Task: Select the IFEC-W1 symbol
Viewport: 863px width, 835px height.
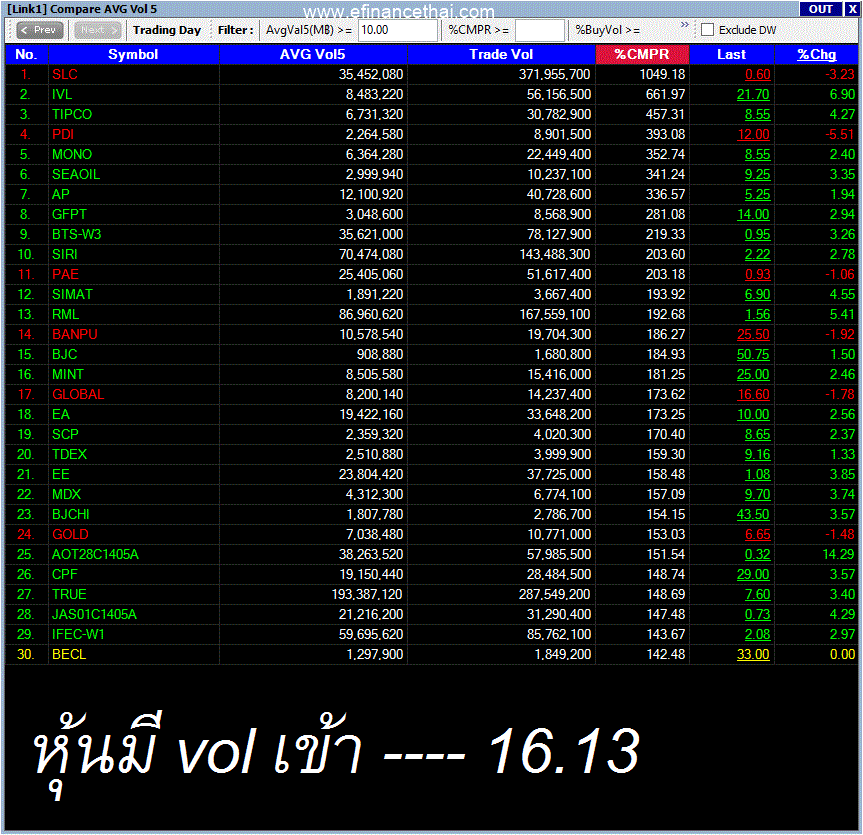Action: point(78,635)
